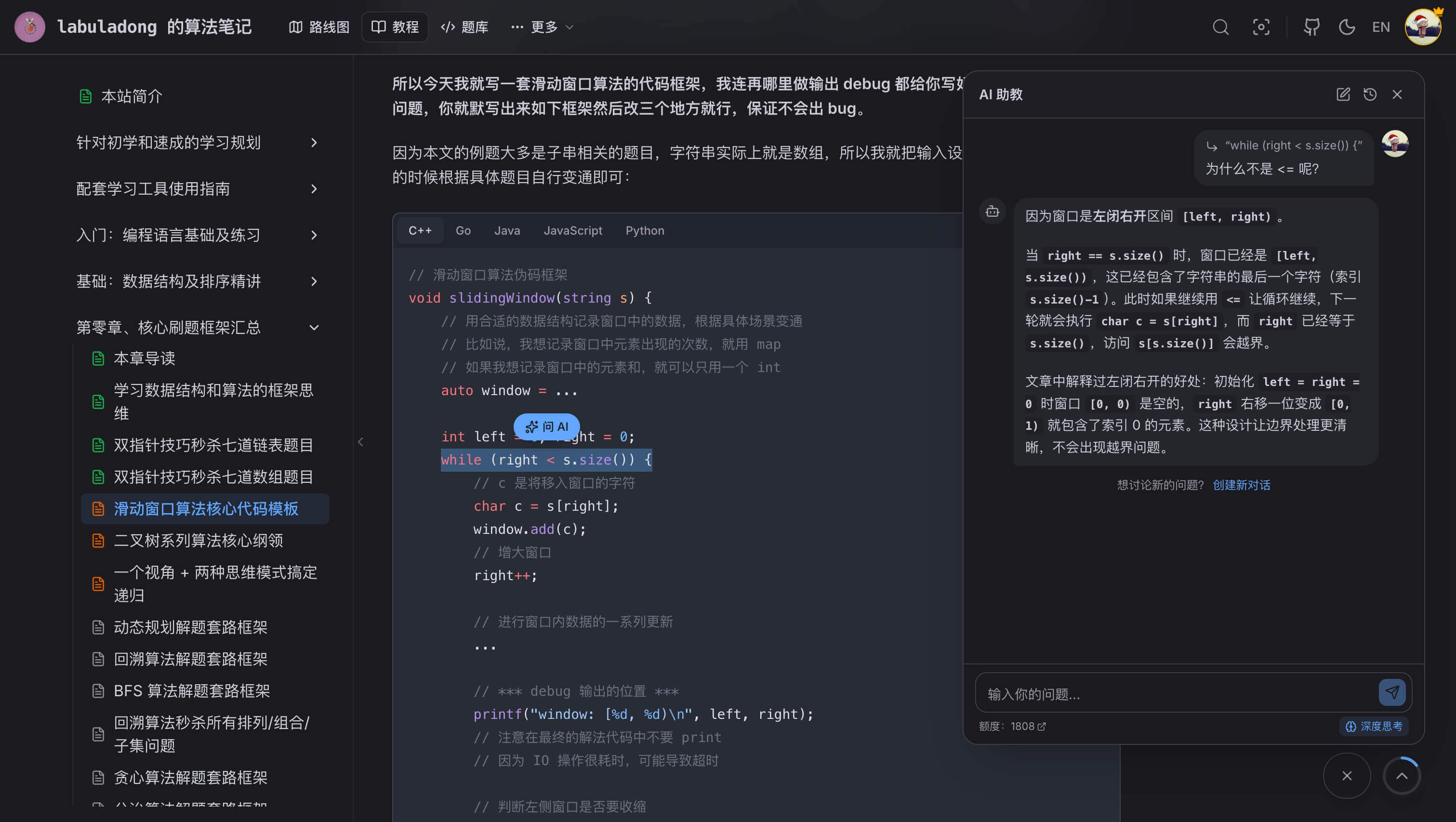This screenshot has height=822, width=1456.
Task: Switch code tab to Python
Action: tap(645, 231)
